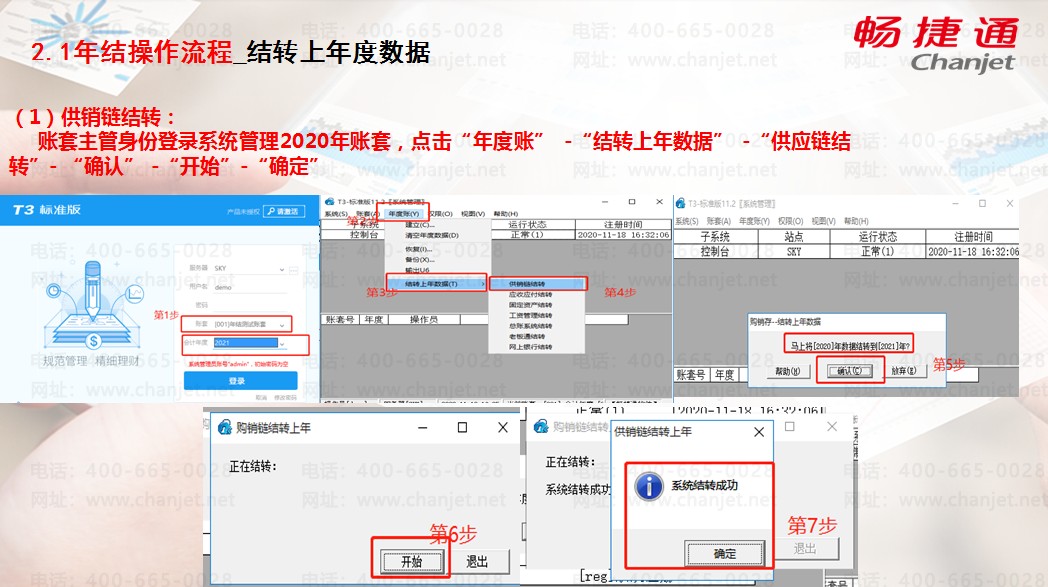The width and height of the screenshot is (1048, 587).
Task: Click 退出 button beside 开始
Action: pyautogui.click(x=477, y=562)
